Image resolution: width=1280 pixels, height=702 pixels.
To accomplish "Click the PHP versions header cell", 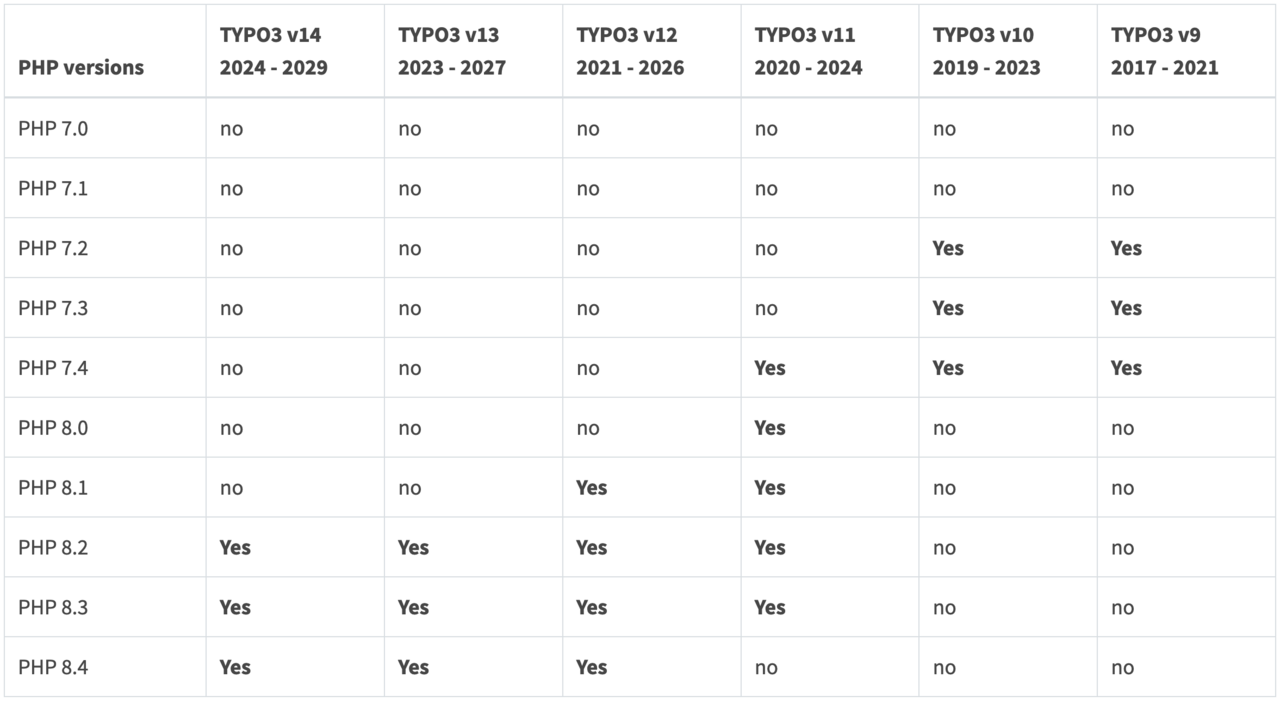I will tap(81, 68).
